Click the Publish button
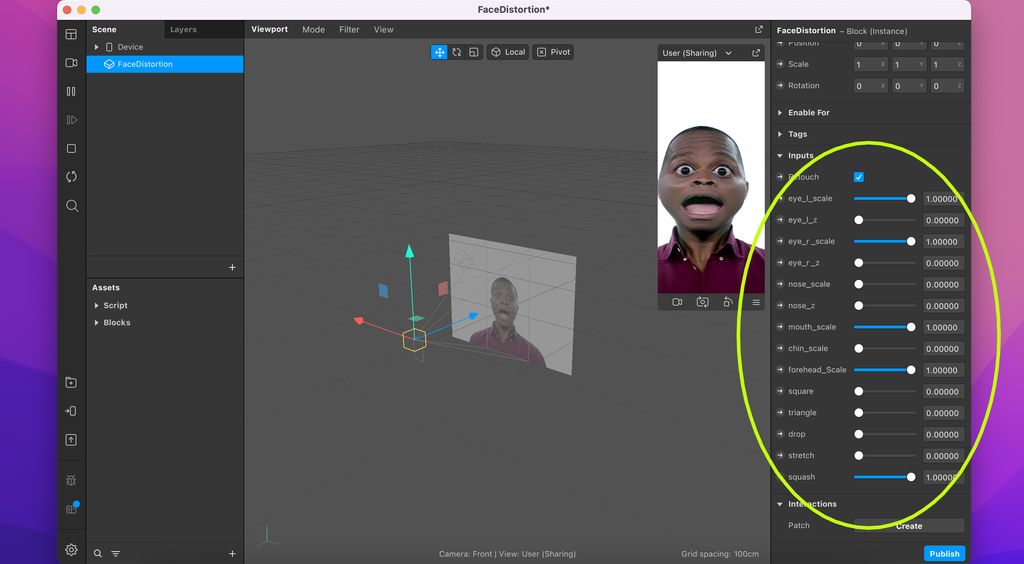Screen dimensions: 1024x564 944,554
